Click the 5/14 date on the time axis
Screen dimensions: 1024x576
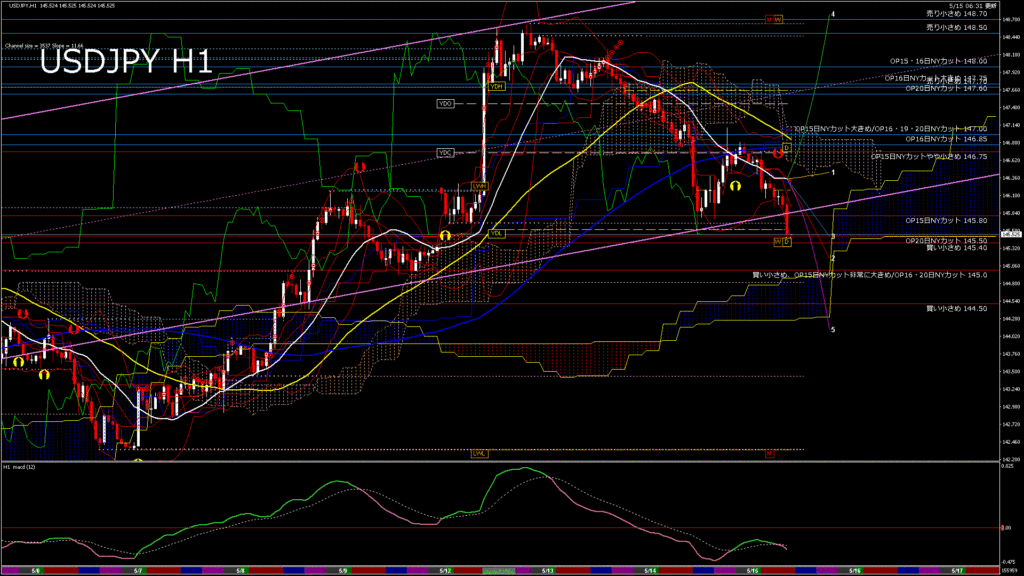(x=650, y=571)
